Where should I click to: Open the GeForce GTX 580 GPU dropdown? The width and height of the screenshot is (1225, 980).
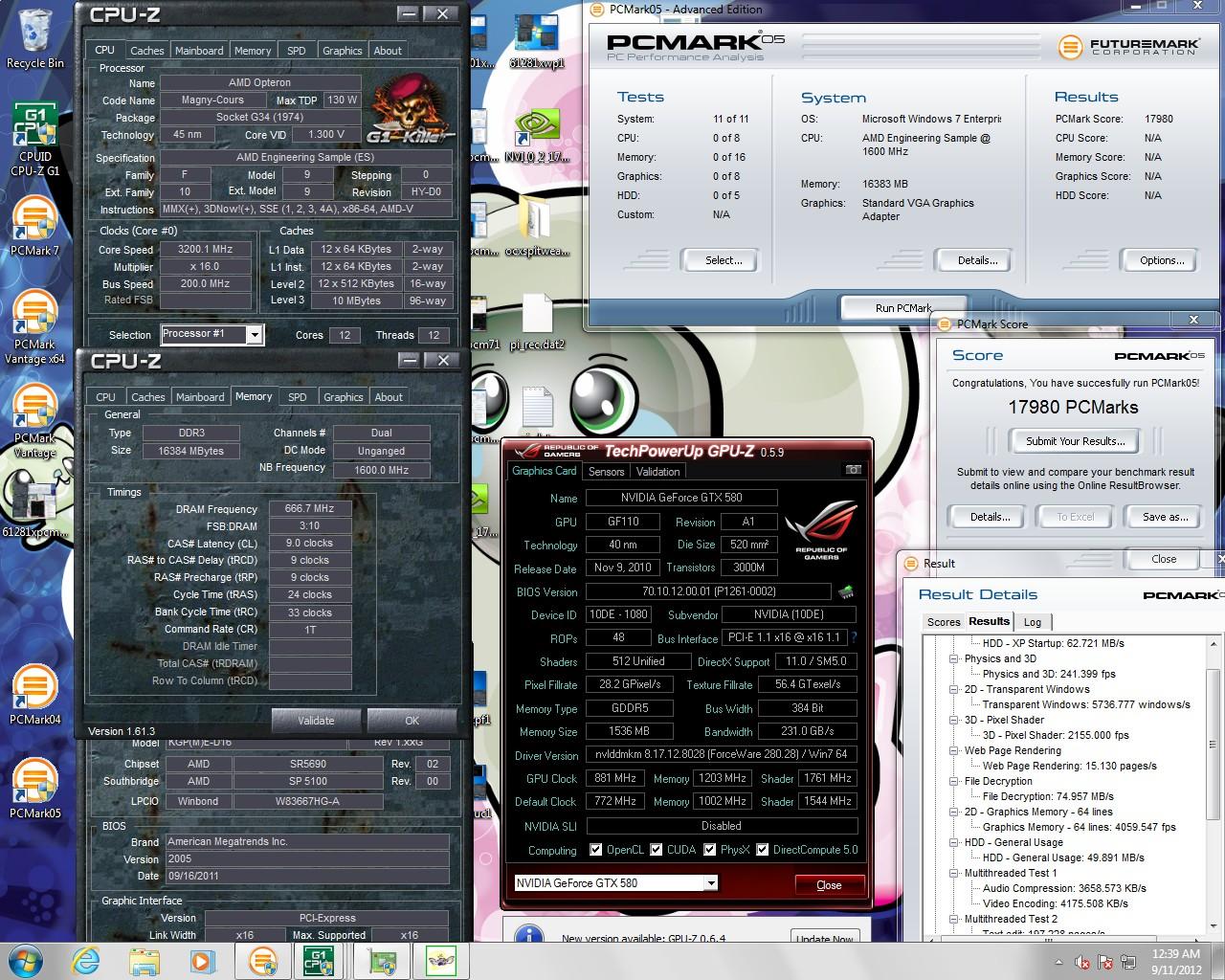point(711,883)
